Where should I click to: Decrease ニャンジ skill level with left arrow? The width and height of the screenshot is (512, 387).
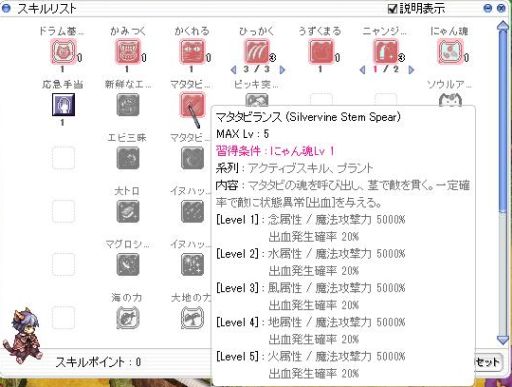click(362, 70)
